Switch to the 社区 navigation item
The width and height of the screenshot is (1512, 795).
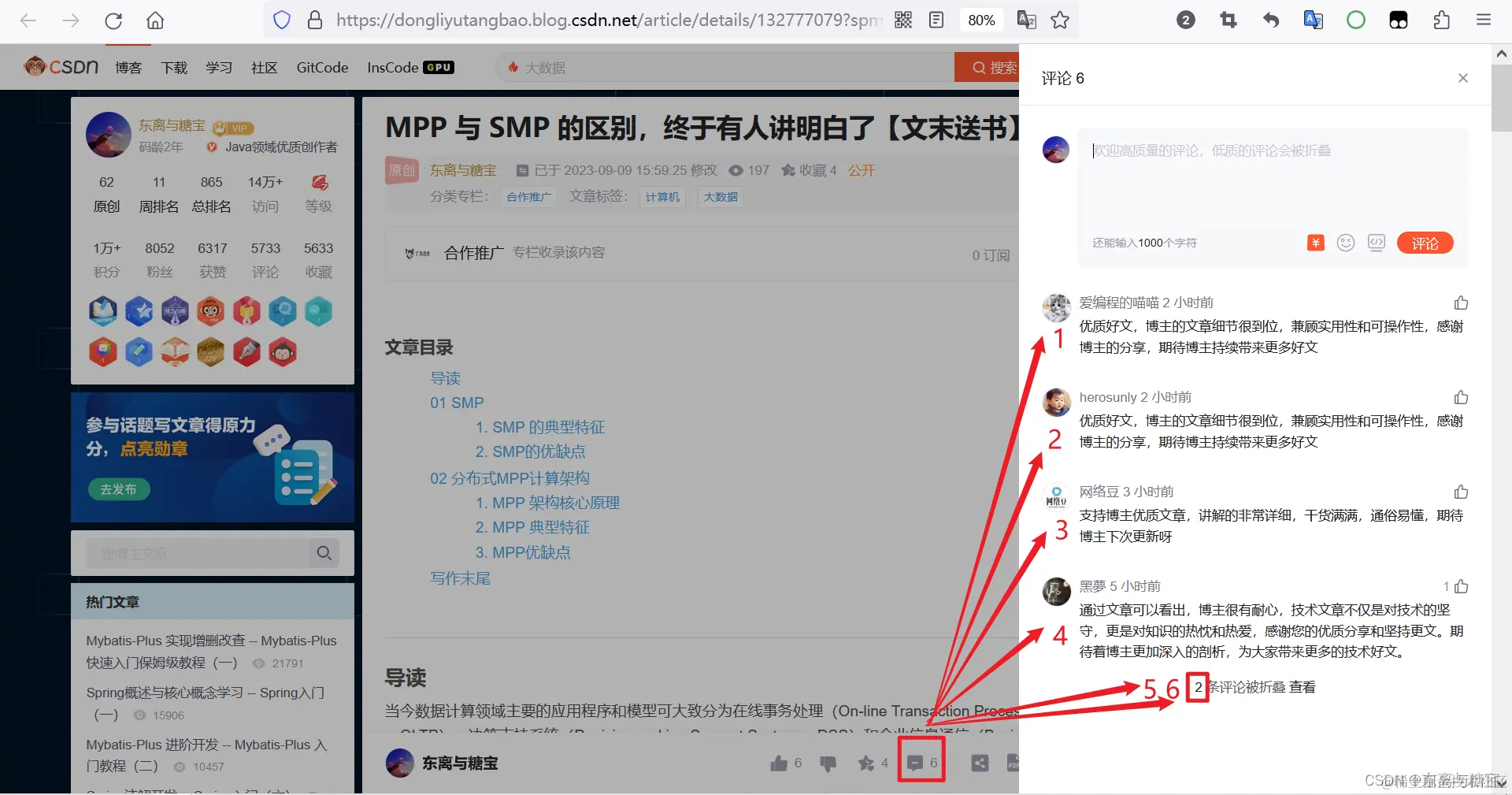click(x=264, y=67)
